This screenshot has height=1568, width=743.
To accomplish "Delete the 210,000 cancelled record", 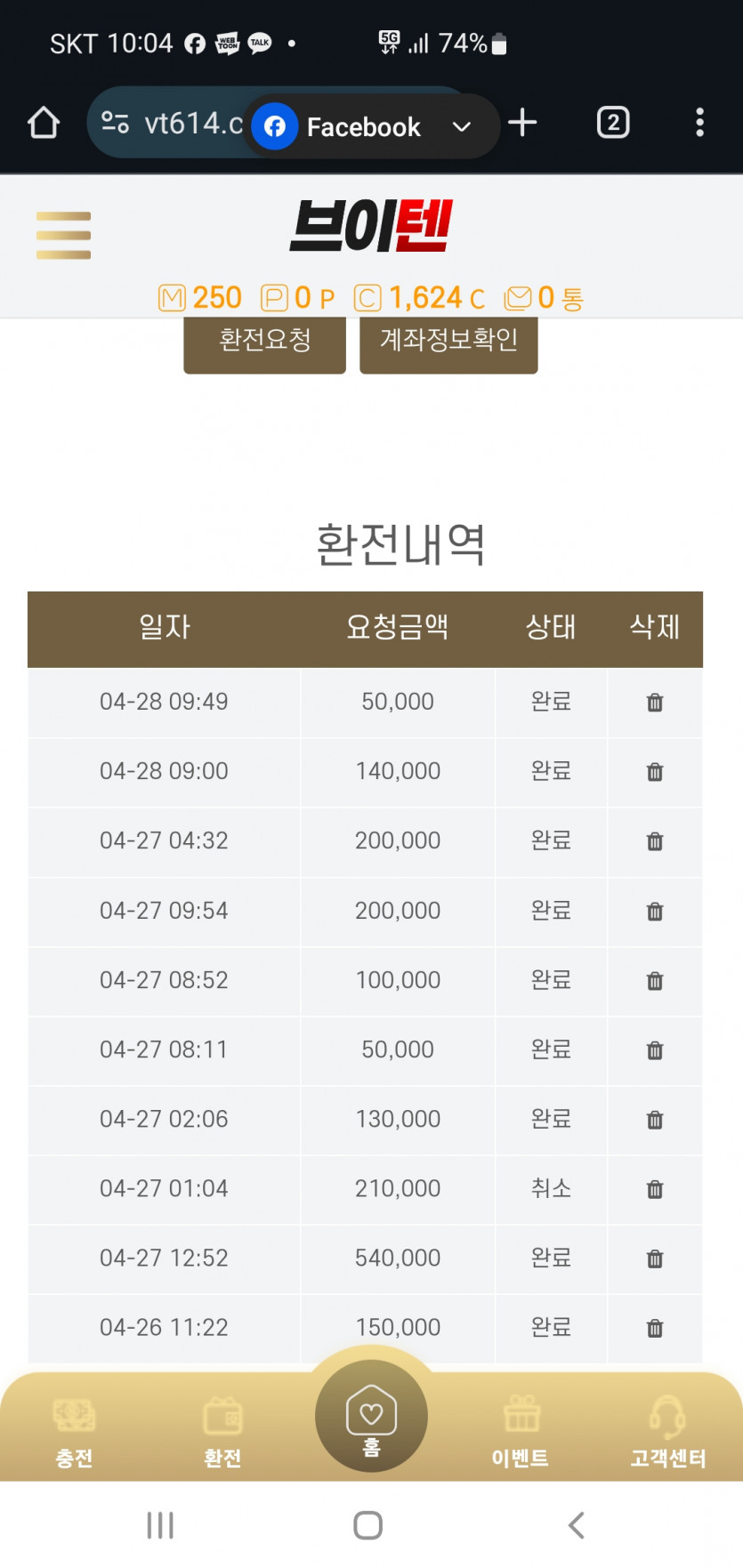I will tap(655, 1189).
